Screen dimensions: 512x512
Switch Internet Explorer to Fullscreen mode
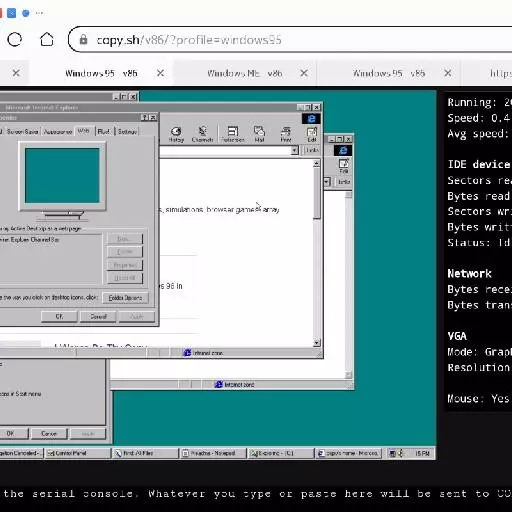[x=233, y=134]
